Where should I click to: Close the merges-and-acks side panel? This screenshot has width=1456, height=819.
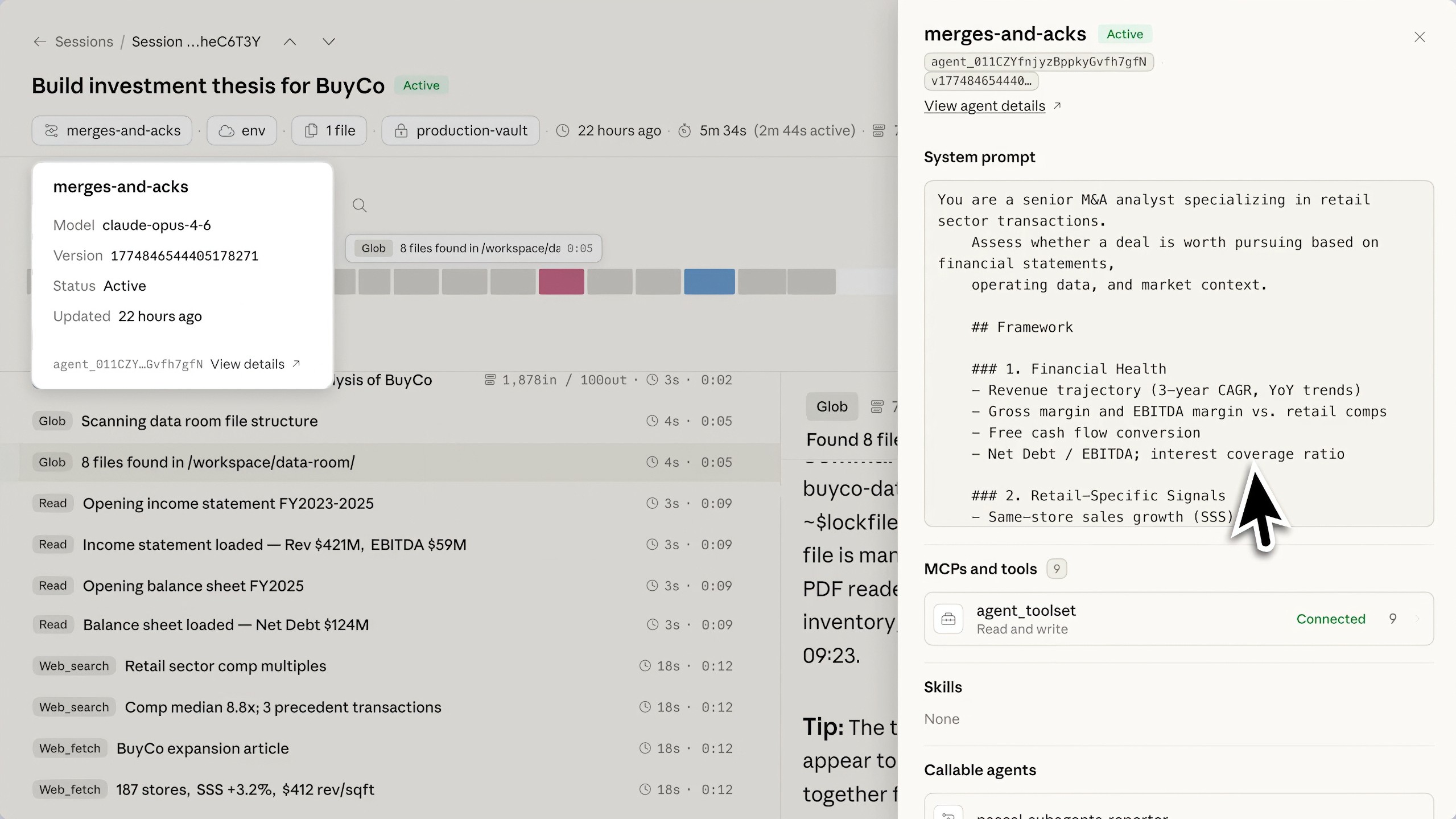point(1419,37)
